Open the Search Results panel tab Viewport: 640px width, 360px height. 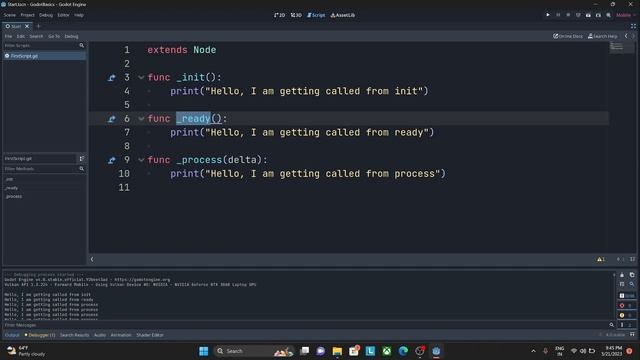(x=74, y=335)
